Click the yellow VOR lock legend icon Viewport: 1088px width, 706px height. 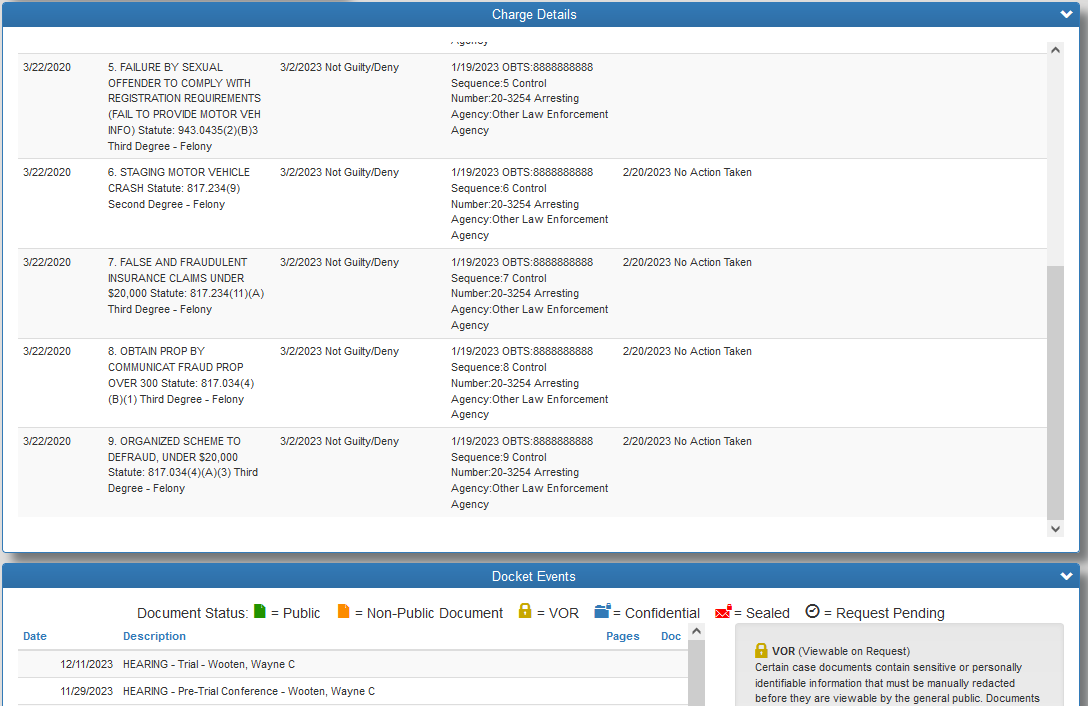pyautogui.click(x=525, y=611)
